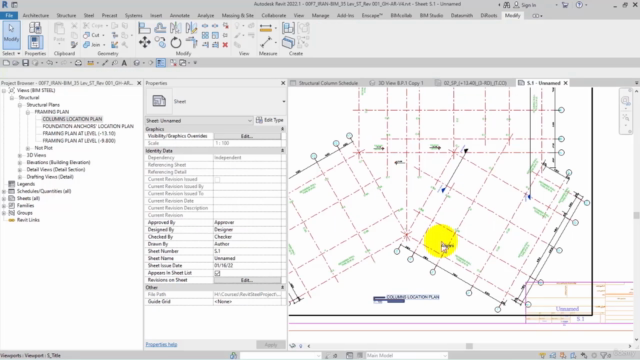
Task: Click the Edit Type button
Action: coord(269,120)
